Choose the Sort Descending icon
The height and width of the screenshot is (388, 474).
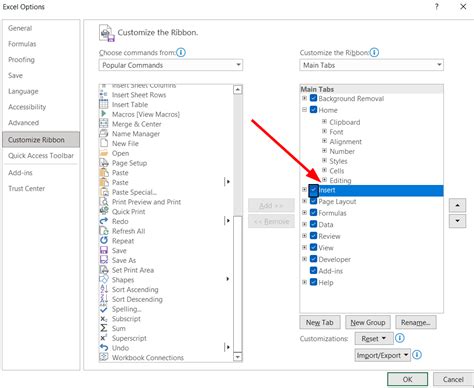click(x=104, y=299)
